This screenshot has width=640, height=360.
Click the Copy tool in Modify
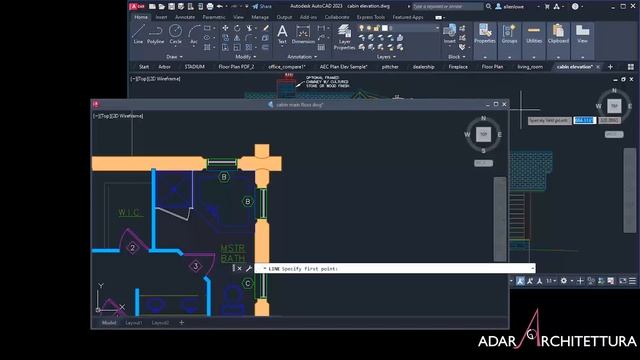tap(225, 38)
